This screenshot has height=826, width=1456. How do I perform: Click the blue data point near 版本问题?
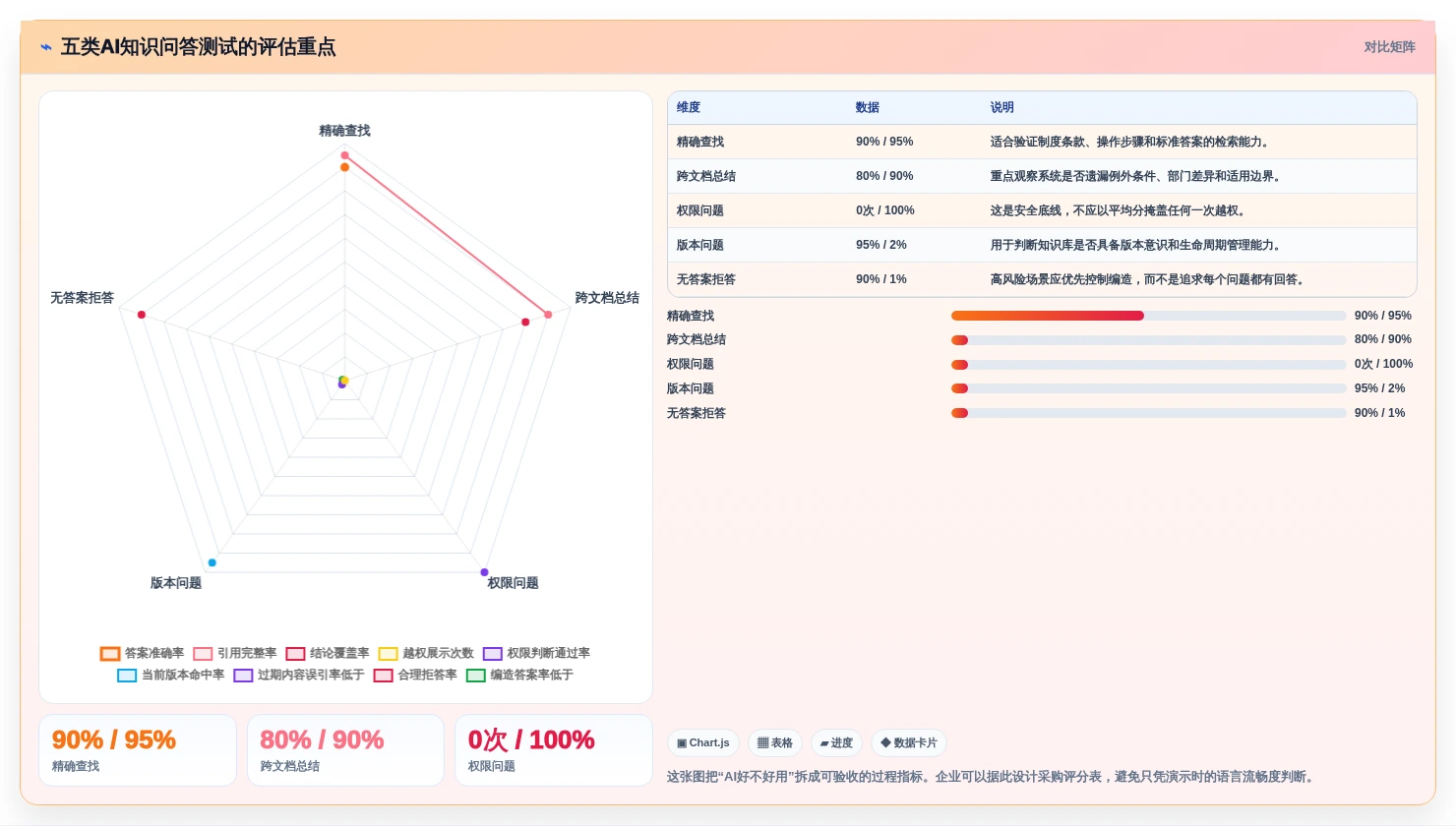(x=212, y=563)
